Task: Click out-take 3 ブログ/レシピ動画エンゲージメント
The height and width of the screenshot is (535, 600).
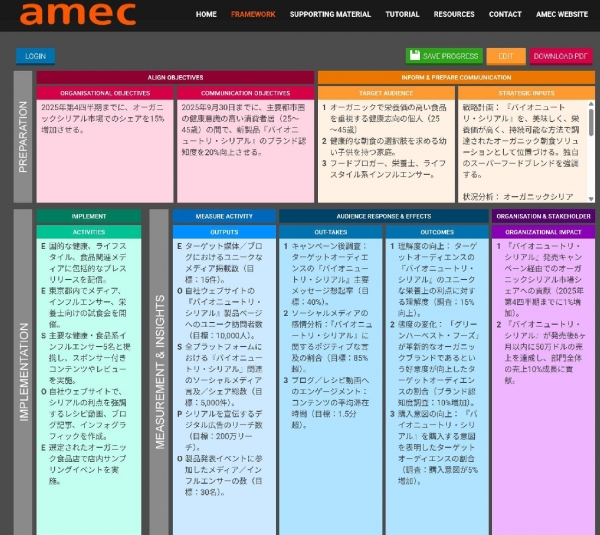Action: (x=327, y=403)
